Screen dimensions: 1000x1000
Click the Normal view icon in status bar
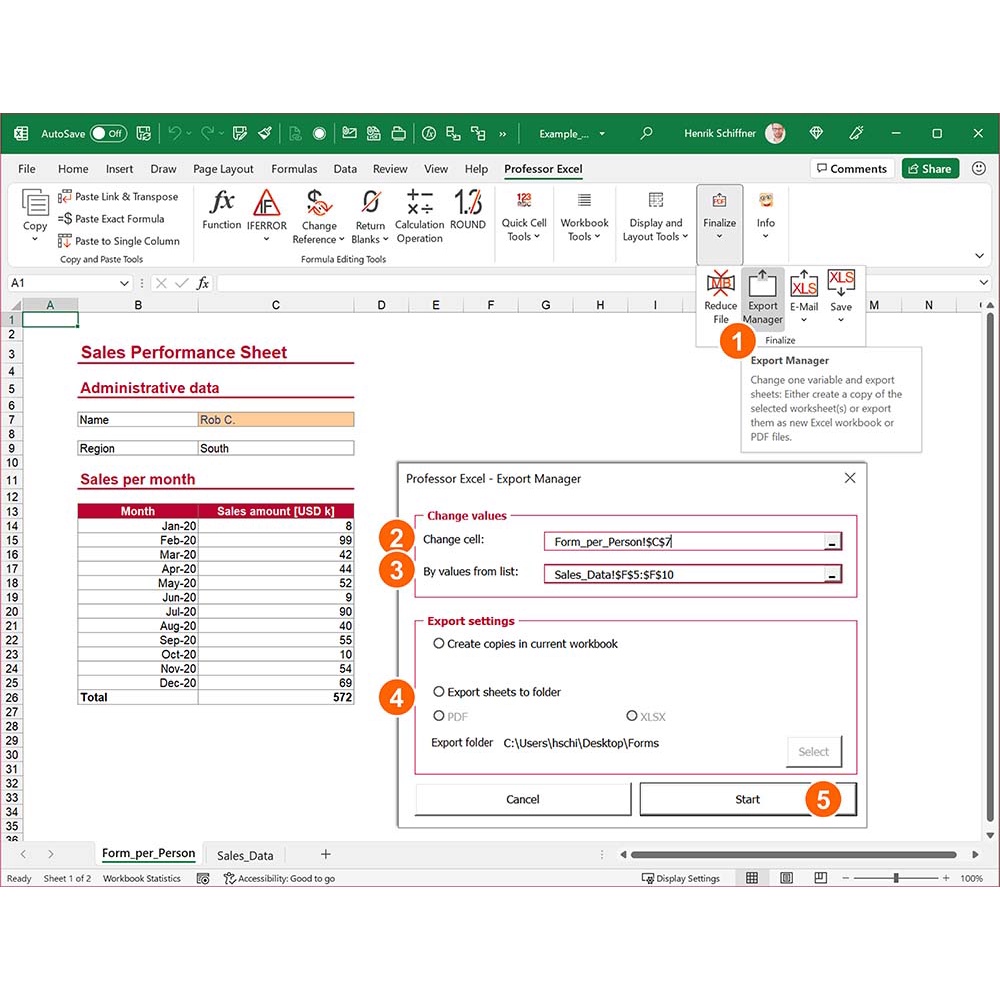pos(752,878)
